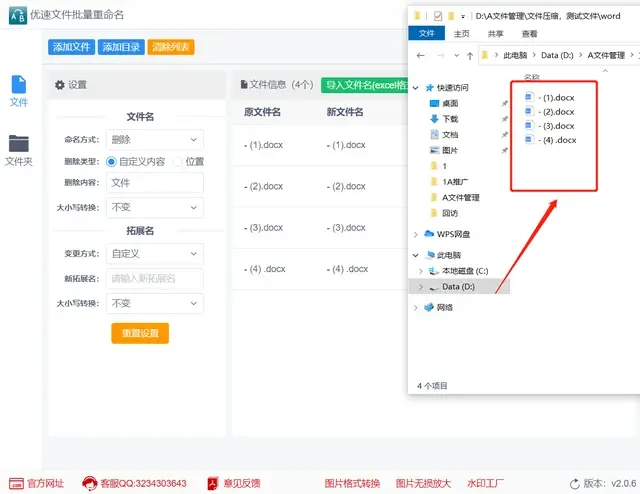
Task: Open the 主页 tab in Explorer ribbon
Action: click(462, 33)
